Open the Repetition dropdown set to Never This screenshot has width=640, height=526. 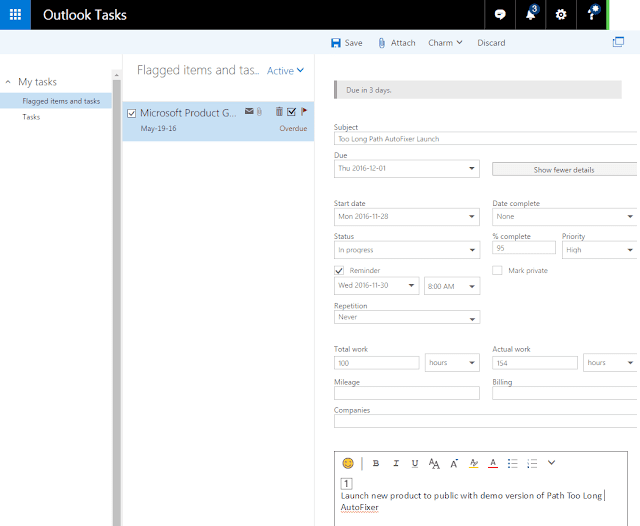pos(406,318)
